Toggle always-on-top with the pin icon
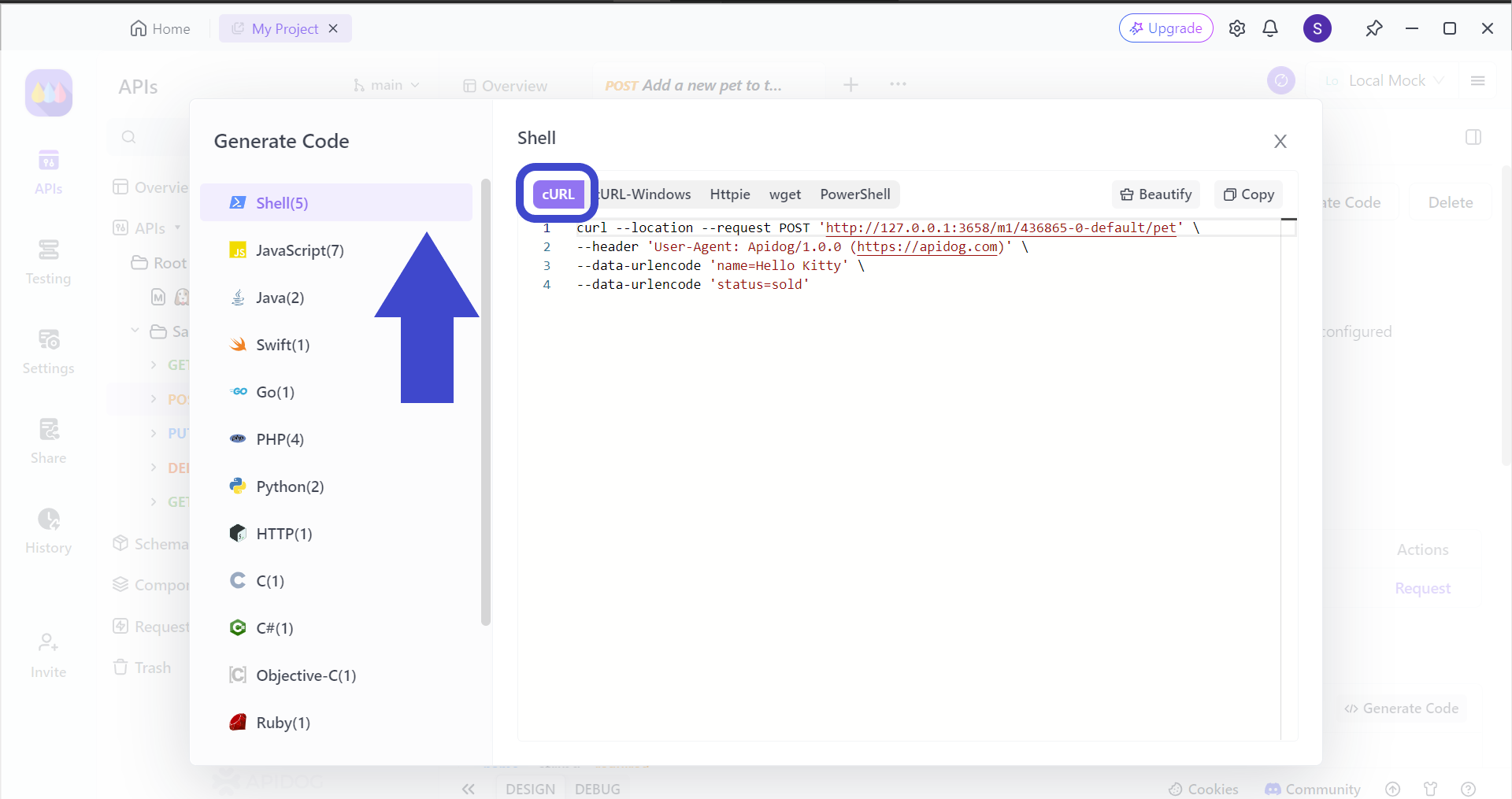1512x799 pixels. tap(1374, 28)
